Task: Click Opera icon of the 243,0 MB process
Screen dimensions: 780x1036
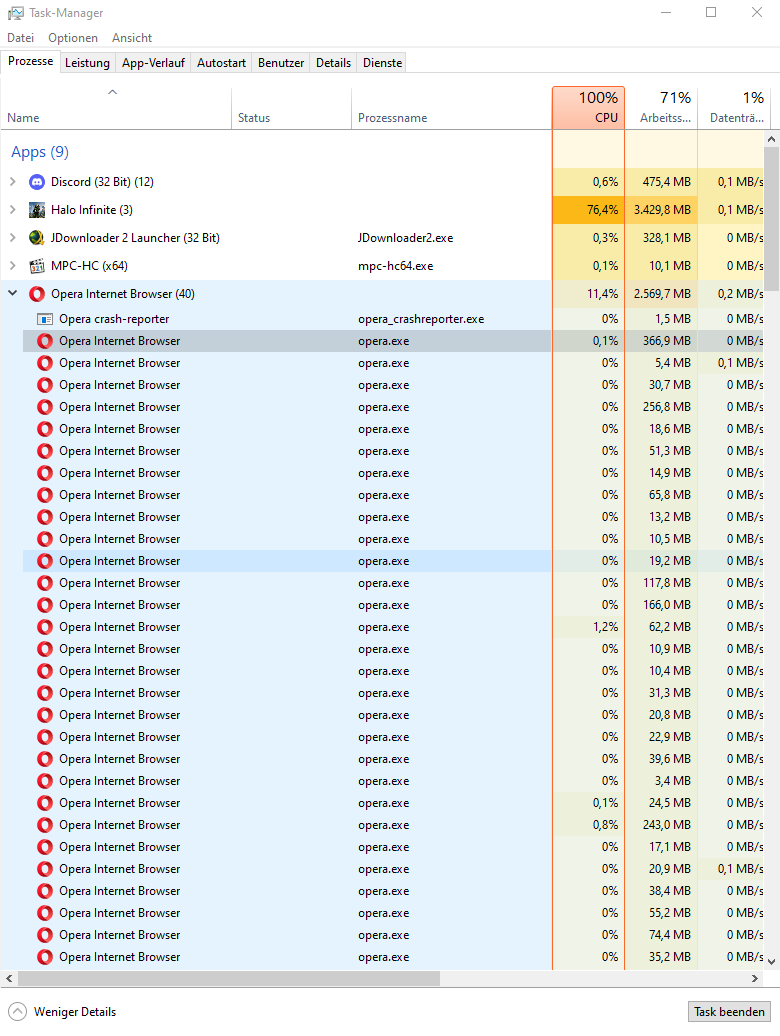Action: point(45,825)
